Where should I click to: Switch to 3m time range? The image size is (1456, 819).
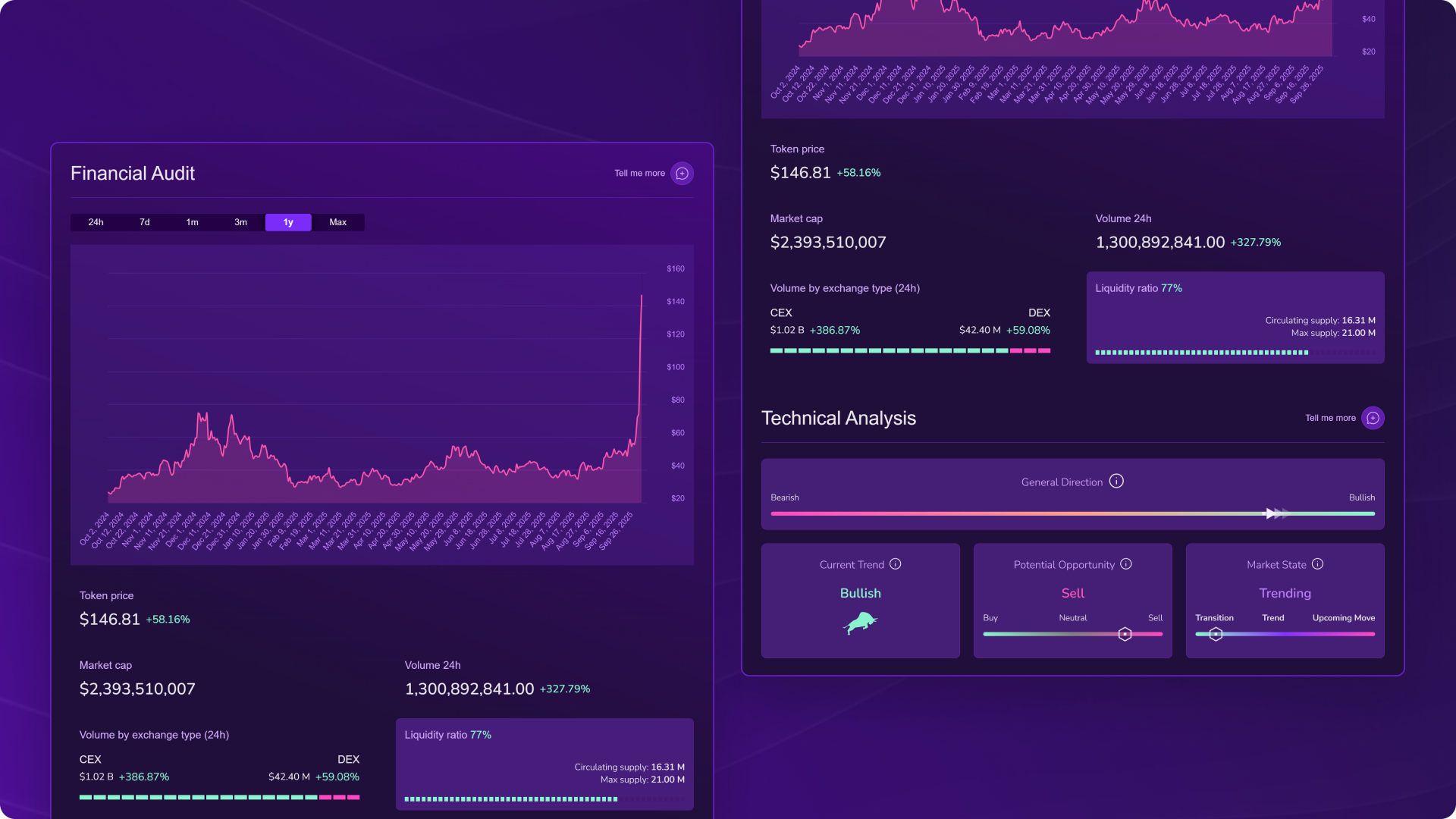pyautogui.click(x=240, y=222)
